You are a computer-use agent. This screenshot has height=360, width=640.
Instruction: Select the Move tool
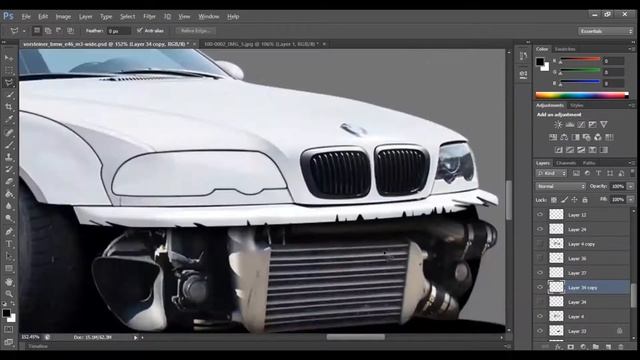coord(9,58)
